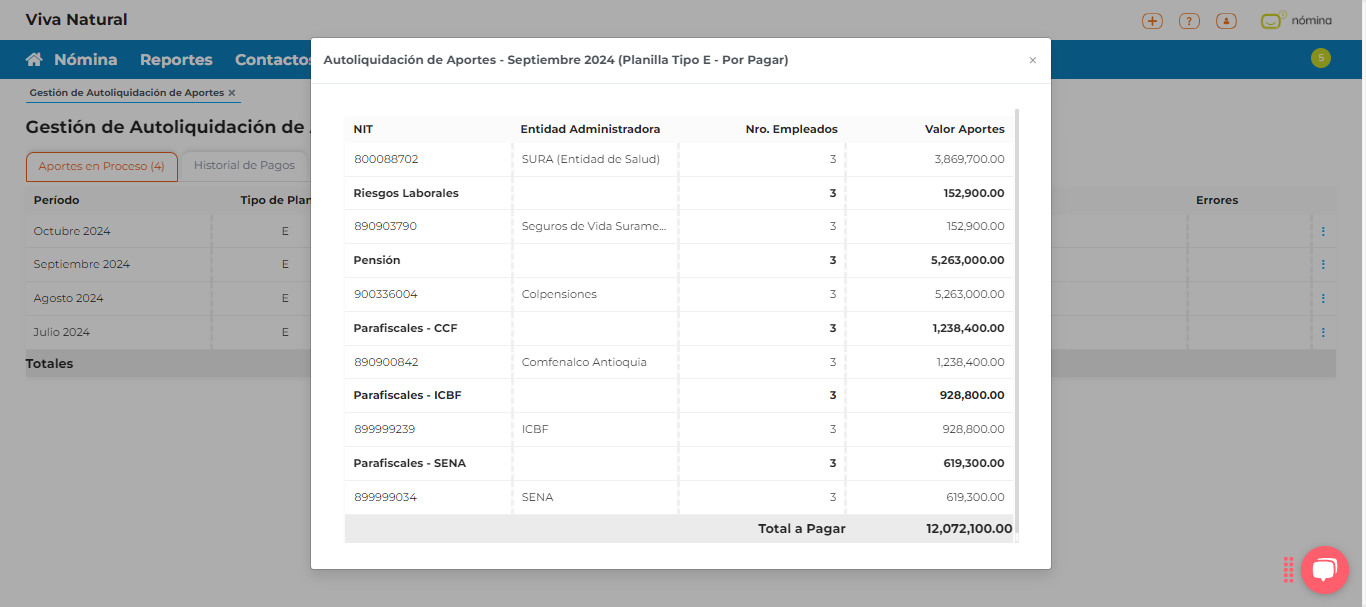The height and width of the screenshot is (607, 1366).
Task: Click 928,800.00 in the 899999239 row
Action: coord(973,429)
